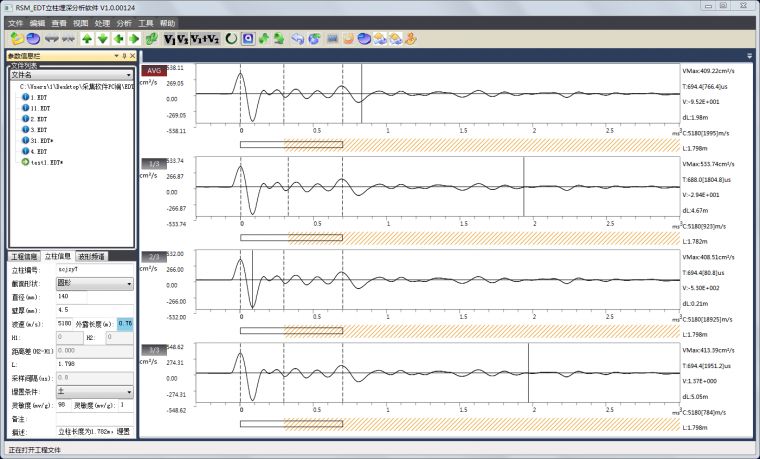
Task: Click the V1+V2 combined channel button
Action: tap(205, 39)
